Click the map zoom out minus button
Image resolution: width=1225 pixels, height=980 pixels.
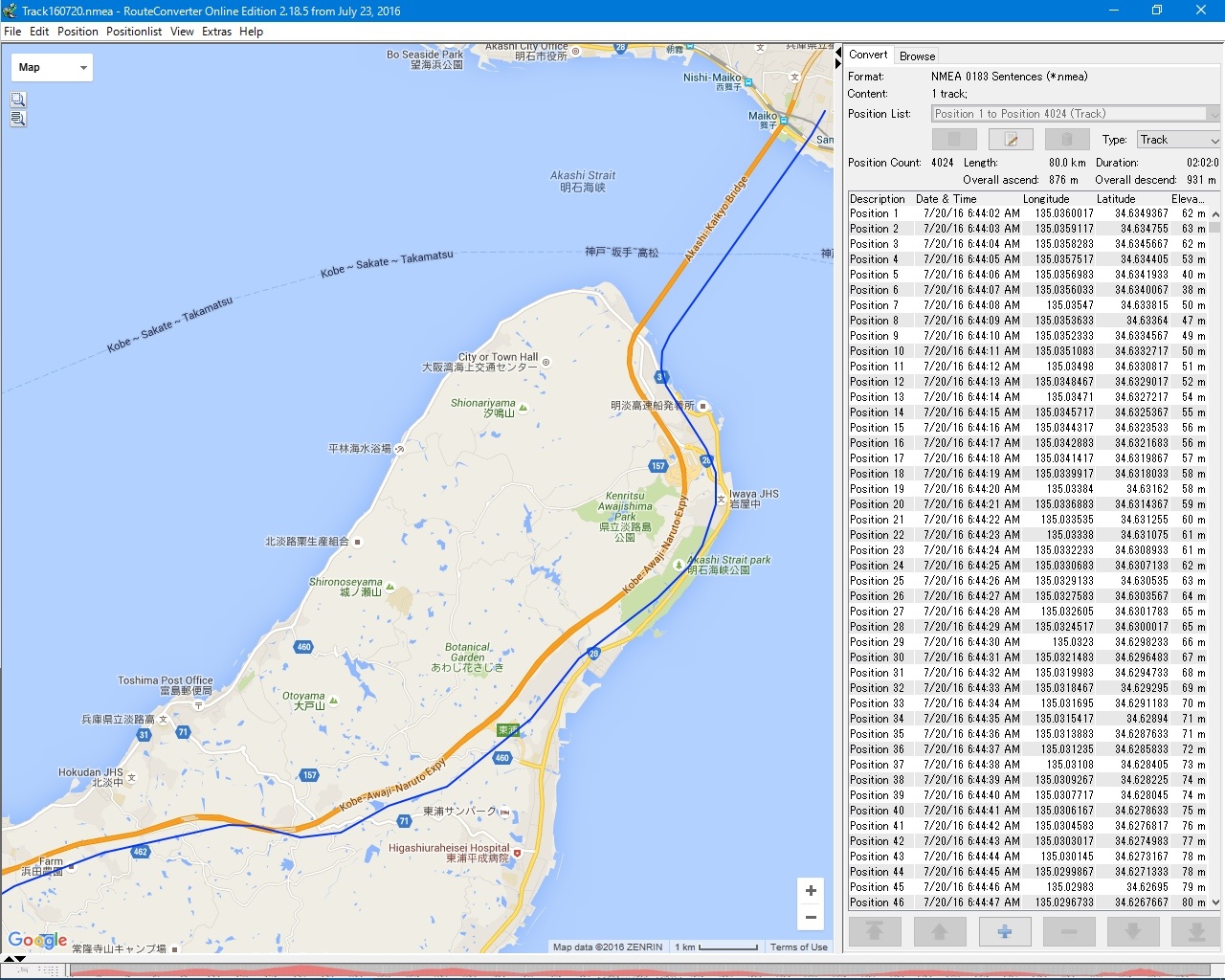pyautogui.click(x=811, y=918)
